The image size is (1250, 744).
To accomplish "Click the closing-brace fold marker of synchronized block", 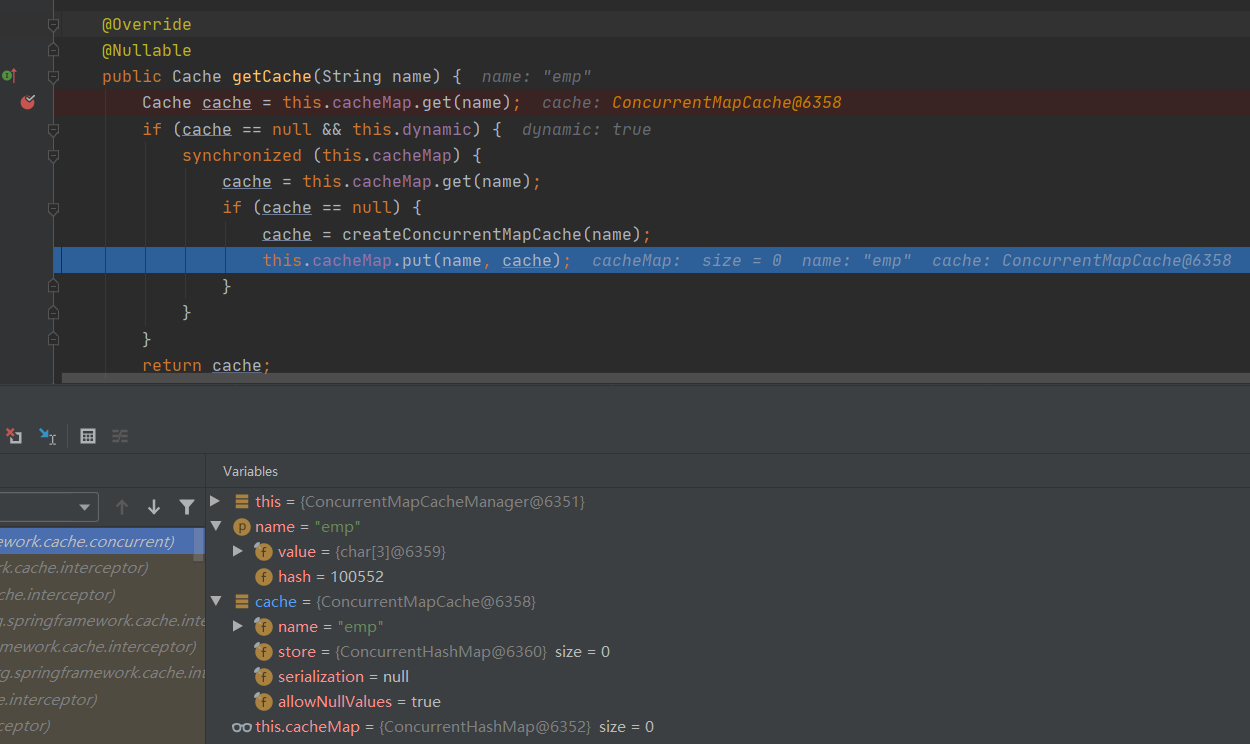I will point(53,312).
